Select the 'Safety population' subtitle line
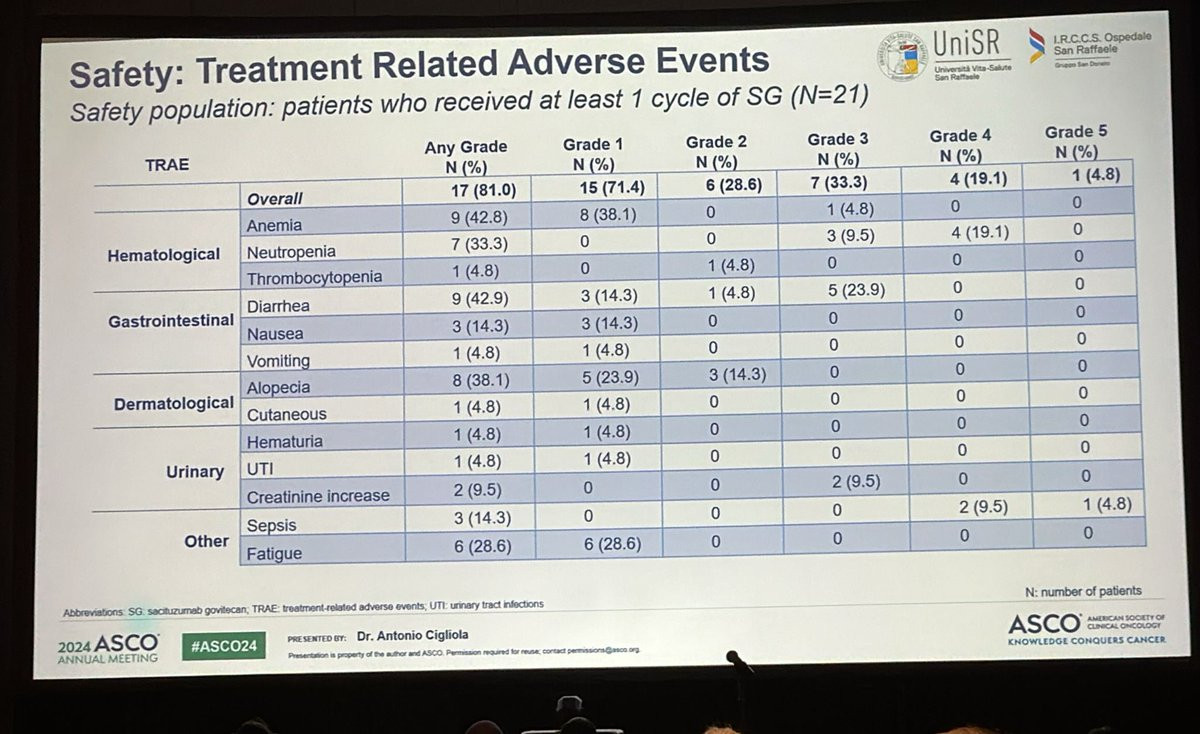The image size is (1200, 734). [468, 105]
